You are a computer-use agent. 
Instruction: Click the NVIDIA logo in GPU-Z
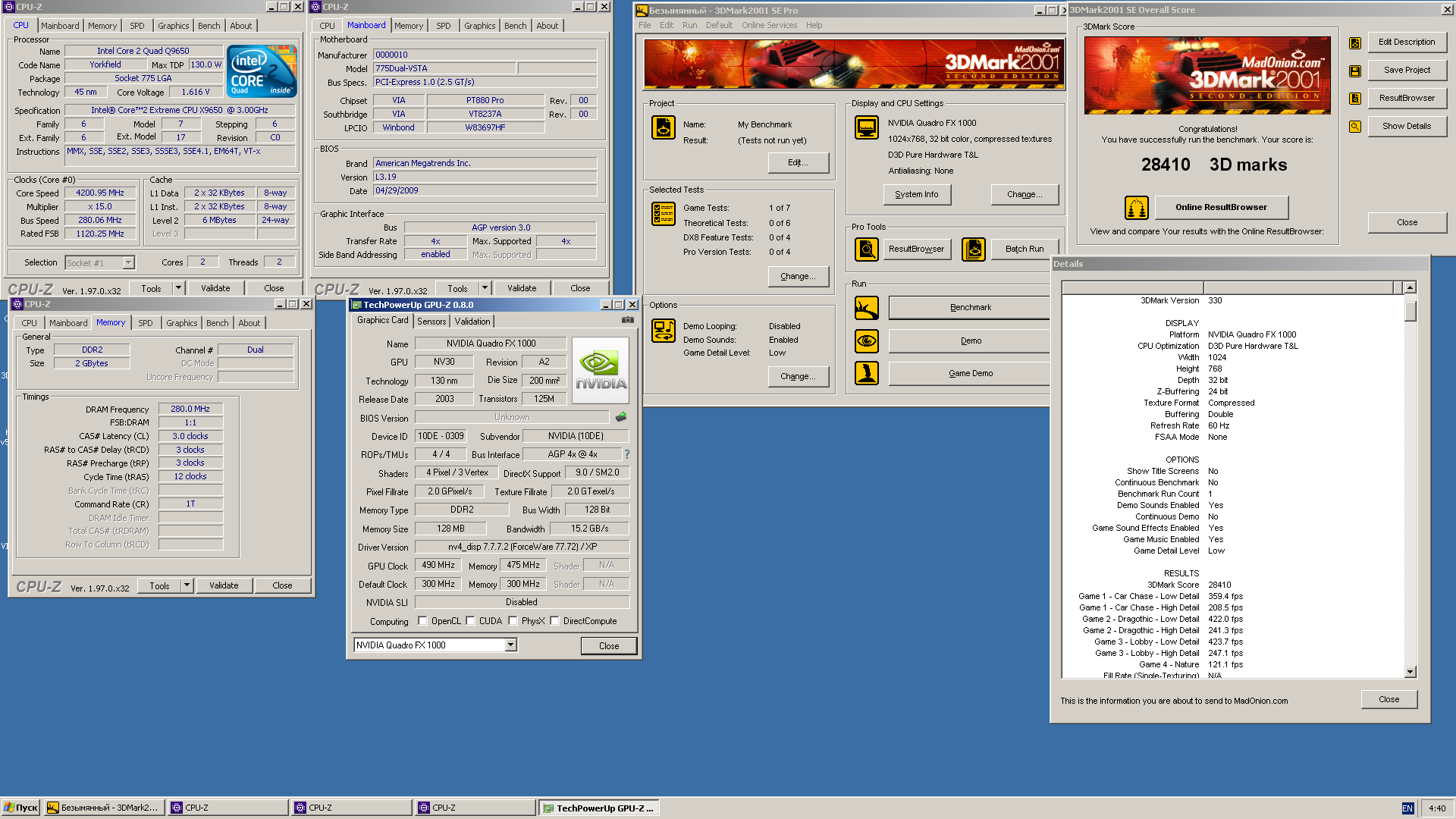pyautogui.click(x=601, y=371)
